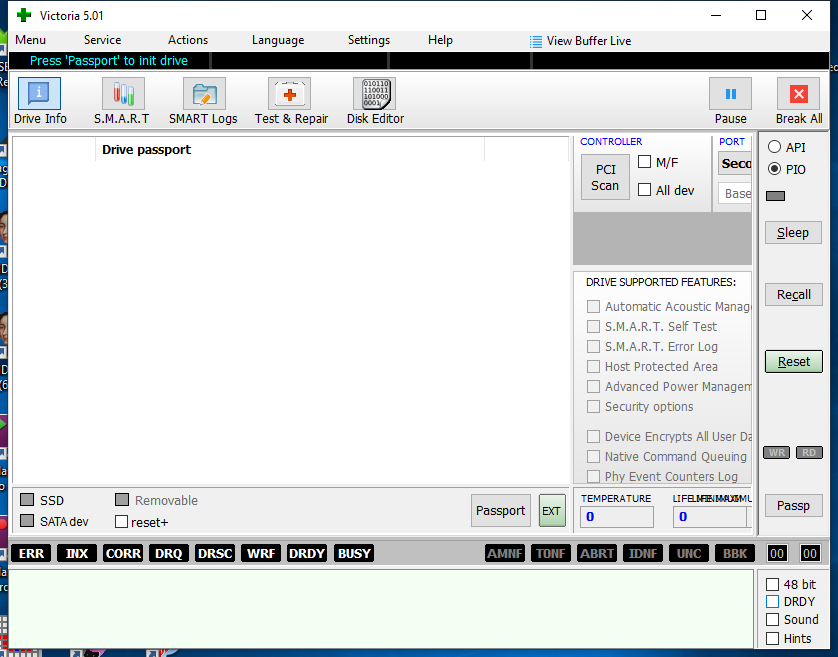This screenshot has height=657, width=838.
Task: Open the Language menu
Action: 278,40
